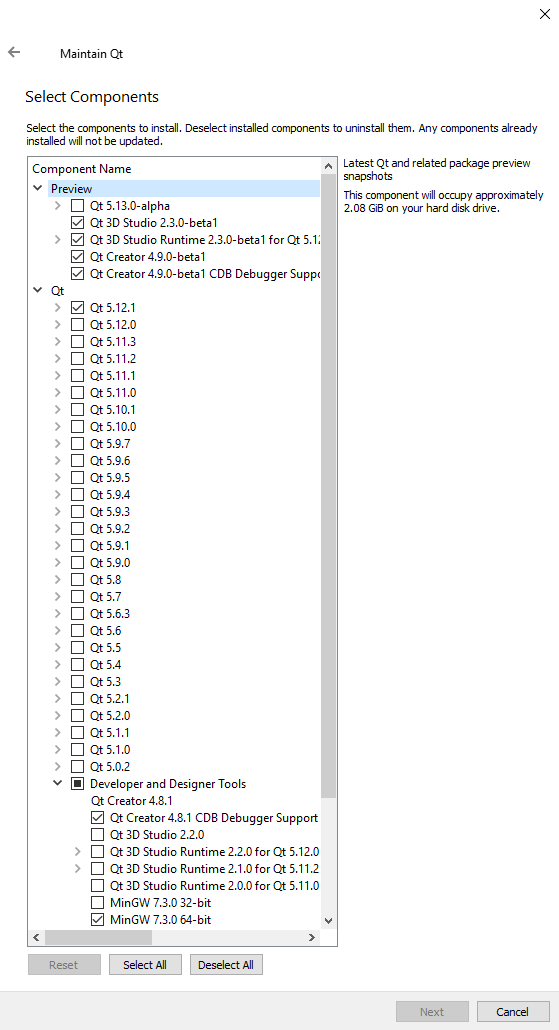Uncheck Qt Creator 4.9.0-beta1 checkbox
This screenshot has width=559, height=1030.
[x=78, y=257]
